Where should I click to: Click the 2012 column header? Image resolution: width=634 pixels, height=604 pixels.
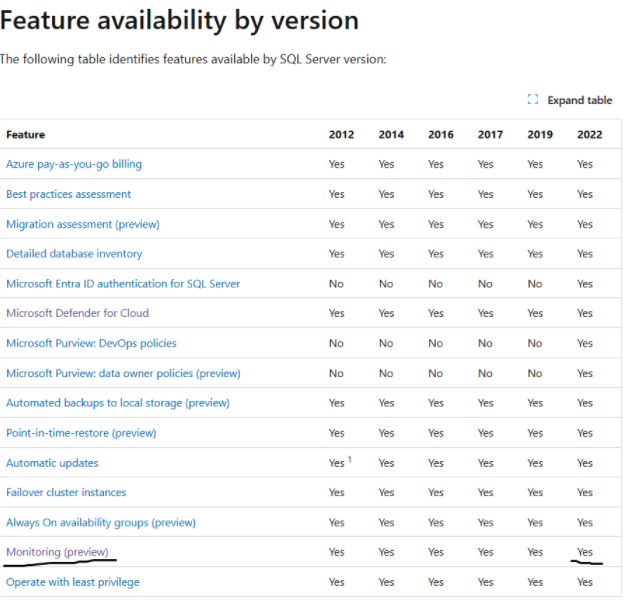tap(341, 135)
